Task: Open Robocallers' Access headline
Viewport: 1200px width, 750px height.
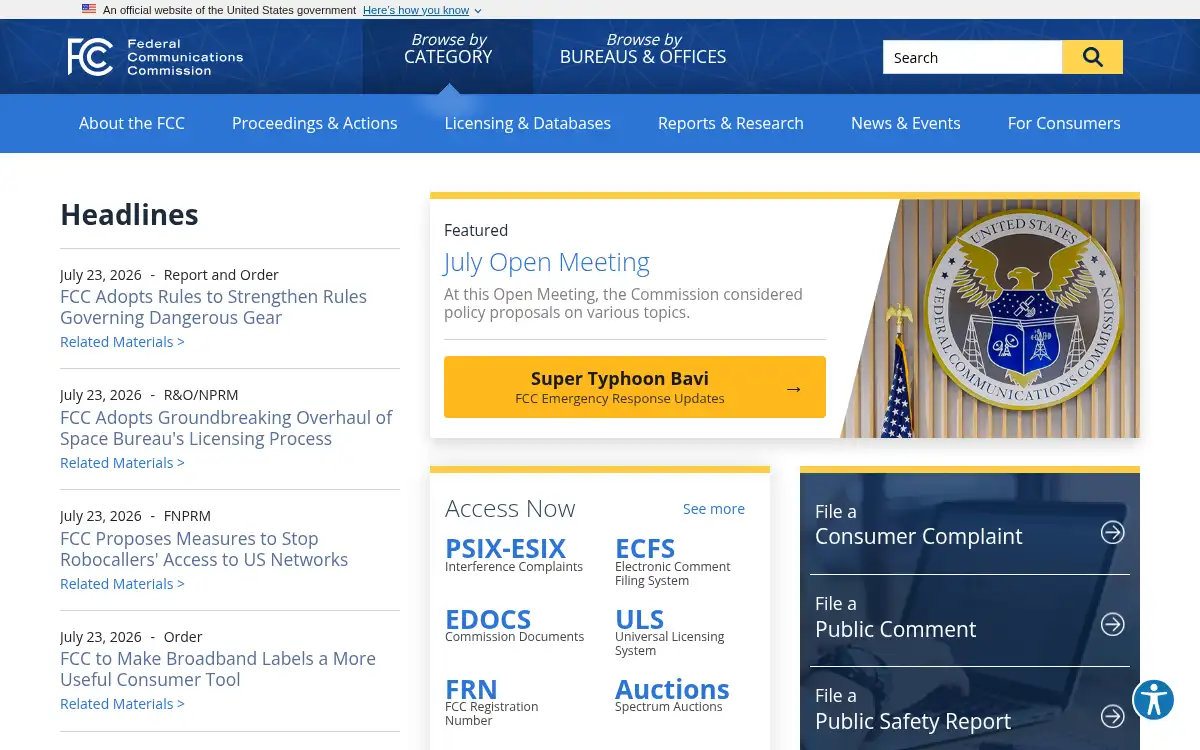Action: click(204, 549)
